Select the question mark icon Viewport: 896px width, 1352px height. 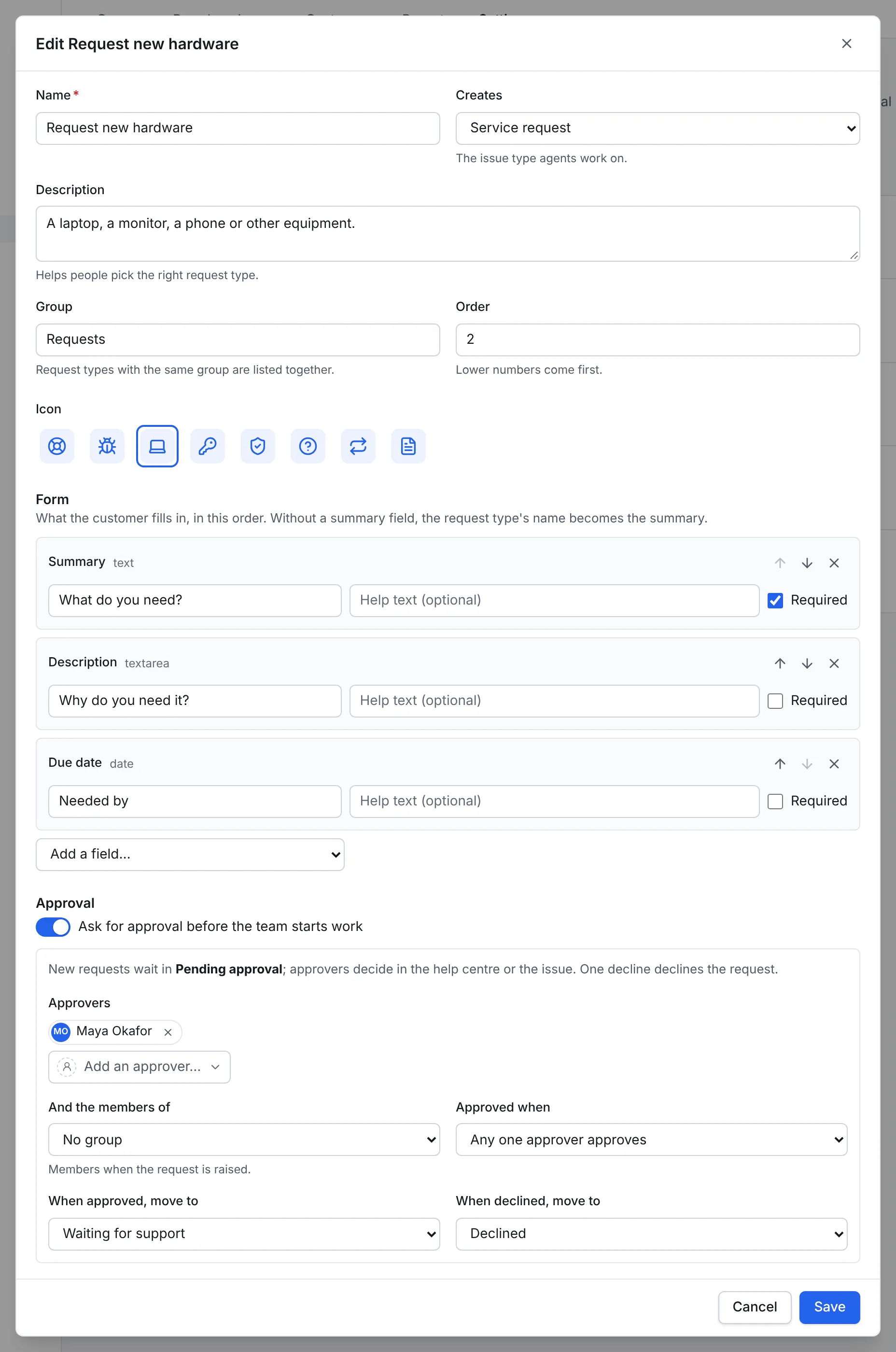pyautogui.click(x=308, y=446)
